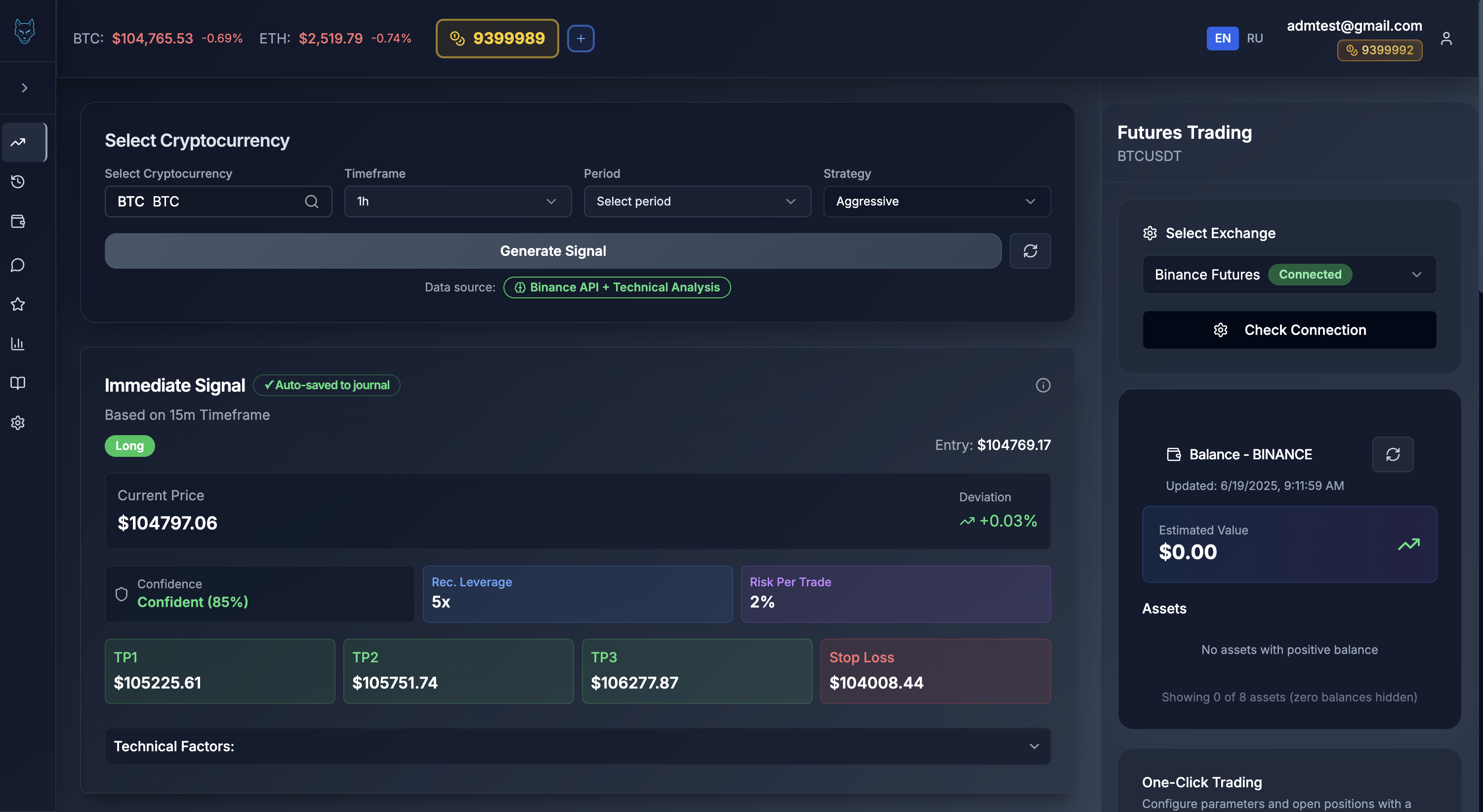Open the history icon in sidebar
1483x812 pixels.
[18, 182]
